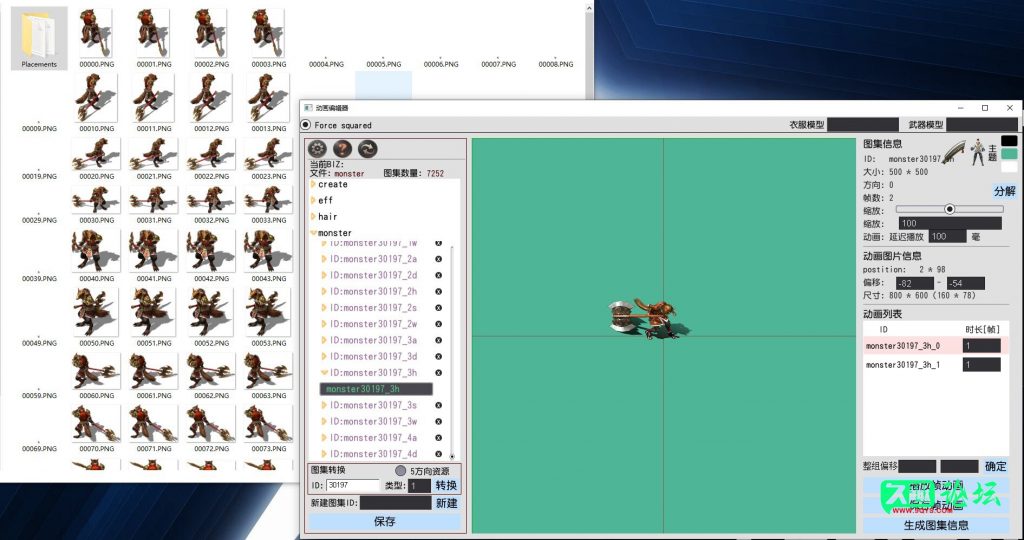Pick the black theme color swatch
The image size is (1024, 540).
coord(1009,141)
